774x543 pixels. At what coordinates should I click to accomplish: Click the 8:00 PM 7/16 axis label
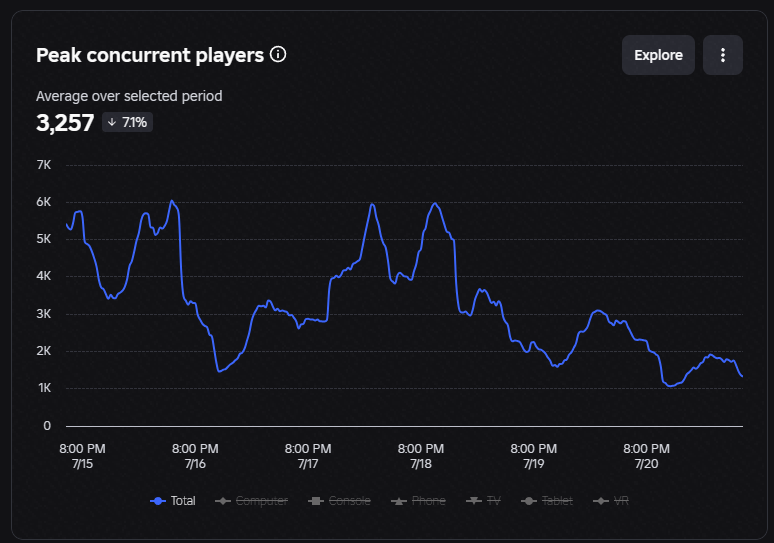pos(195,456)
